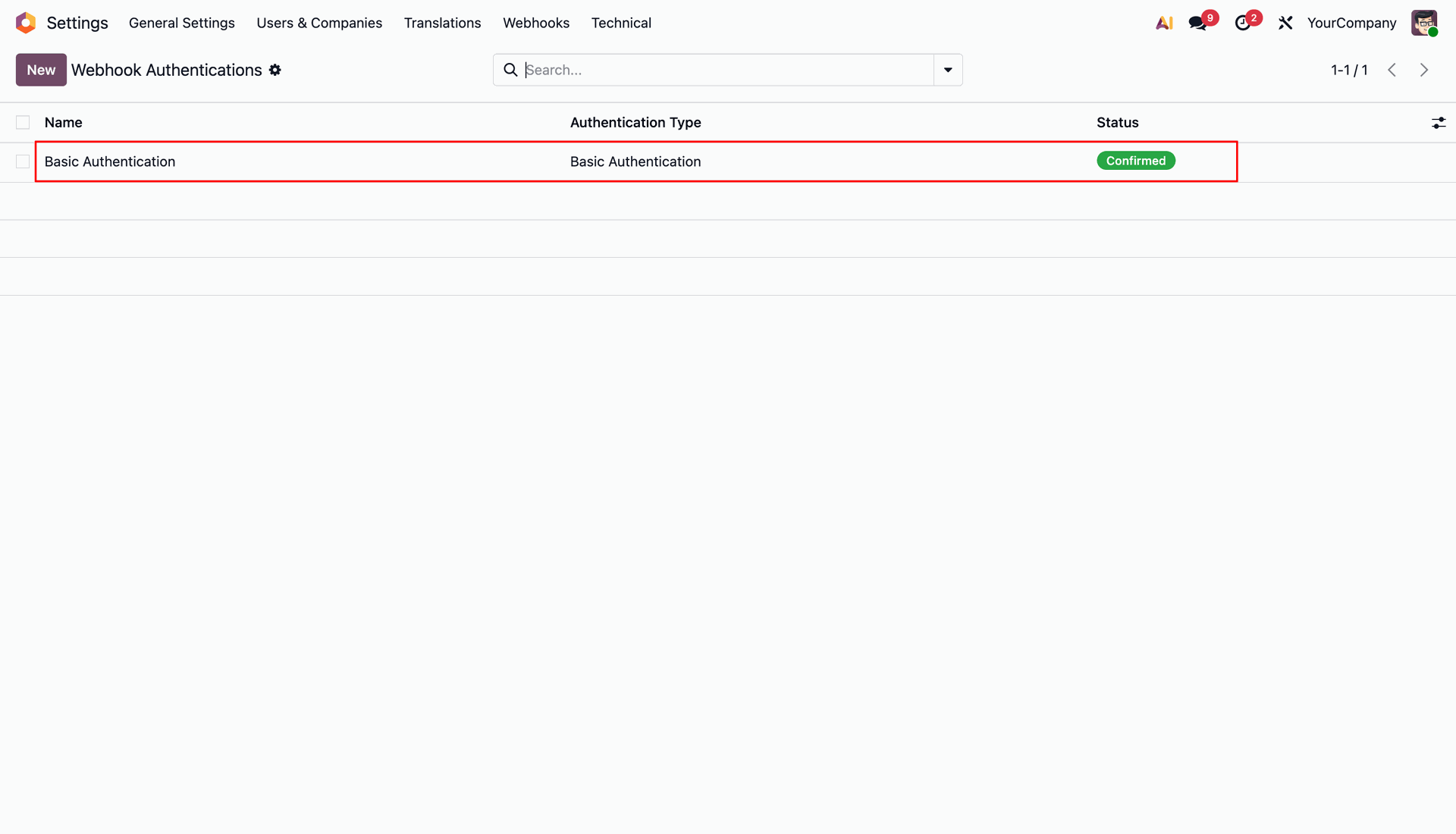Open the AI assistant icon
The height and width of the screenshot is (834, 1456).
[x=1164, y=23]
